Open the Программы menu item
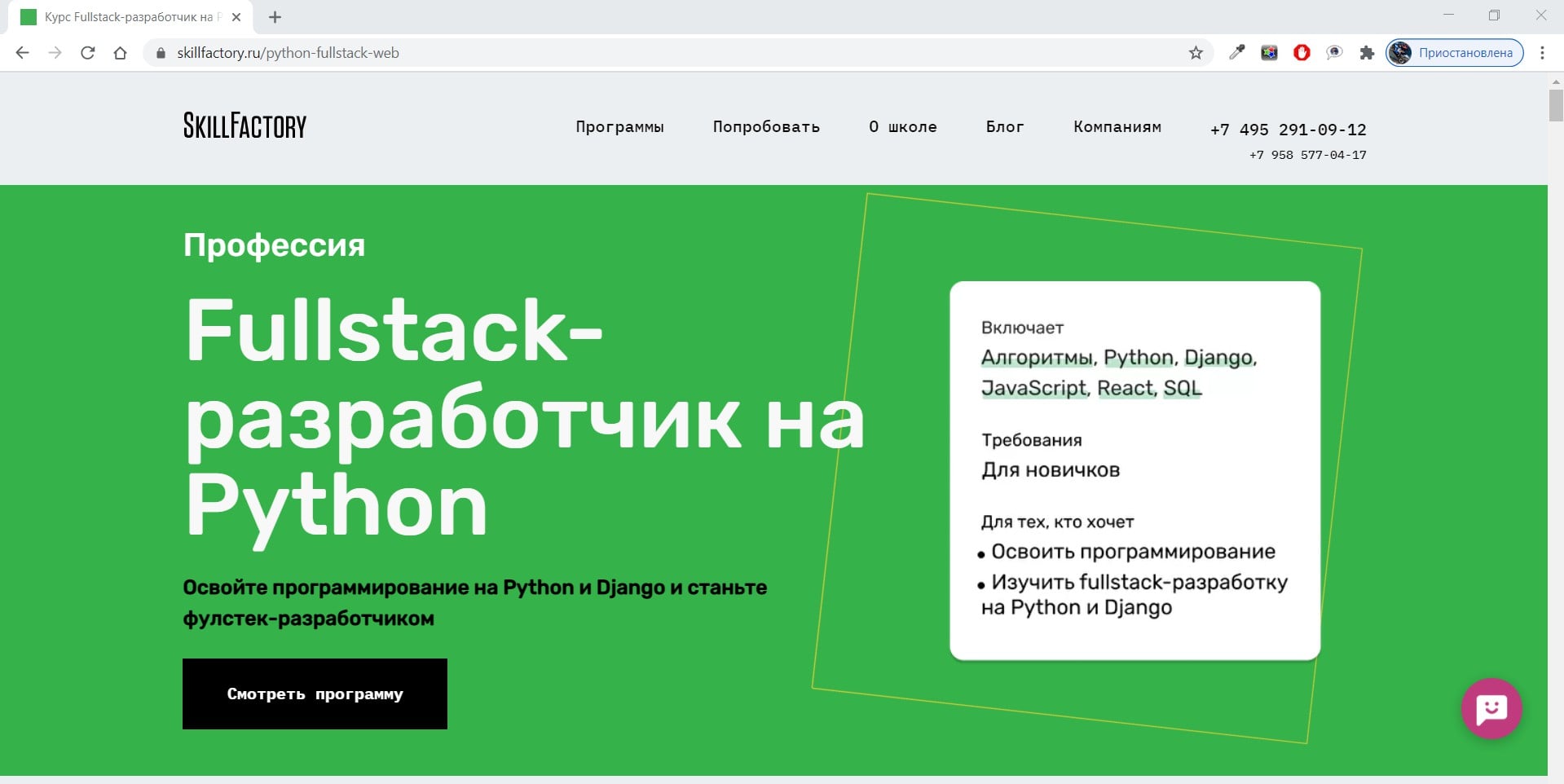1564x784 pixels. [x=619, y=127]
